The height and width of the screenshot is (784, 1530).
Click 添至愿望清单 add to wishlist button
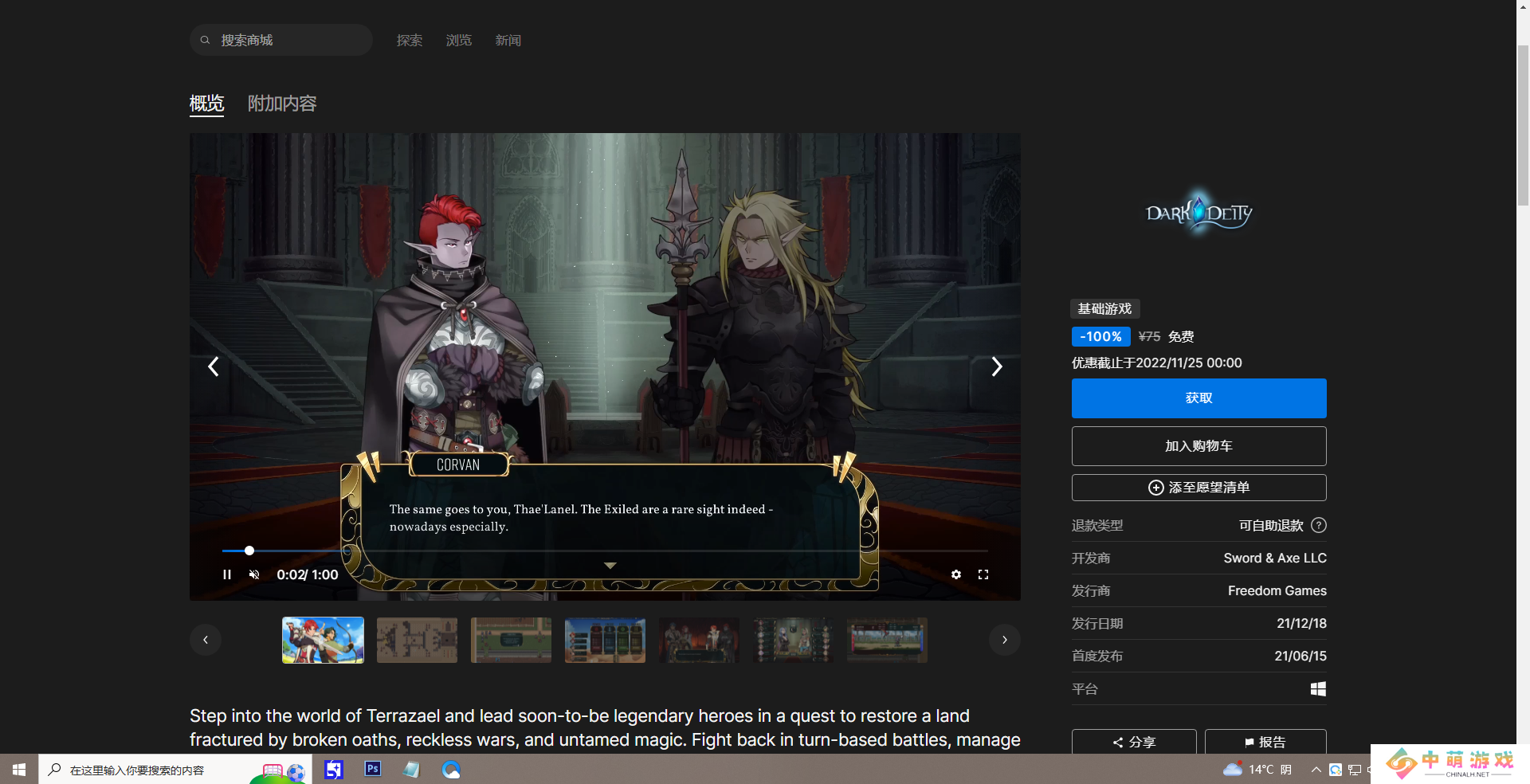[1199, 488]
